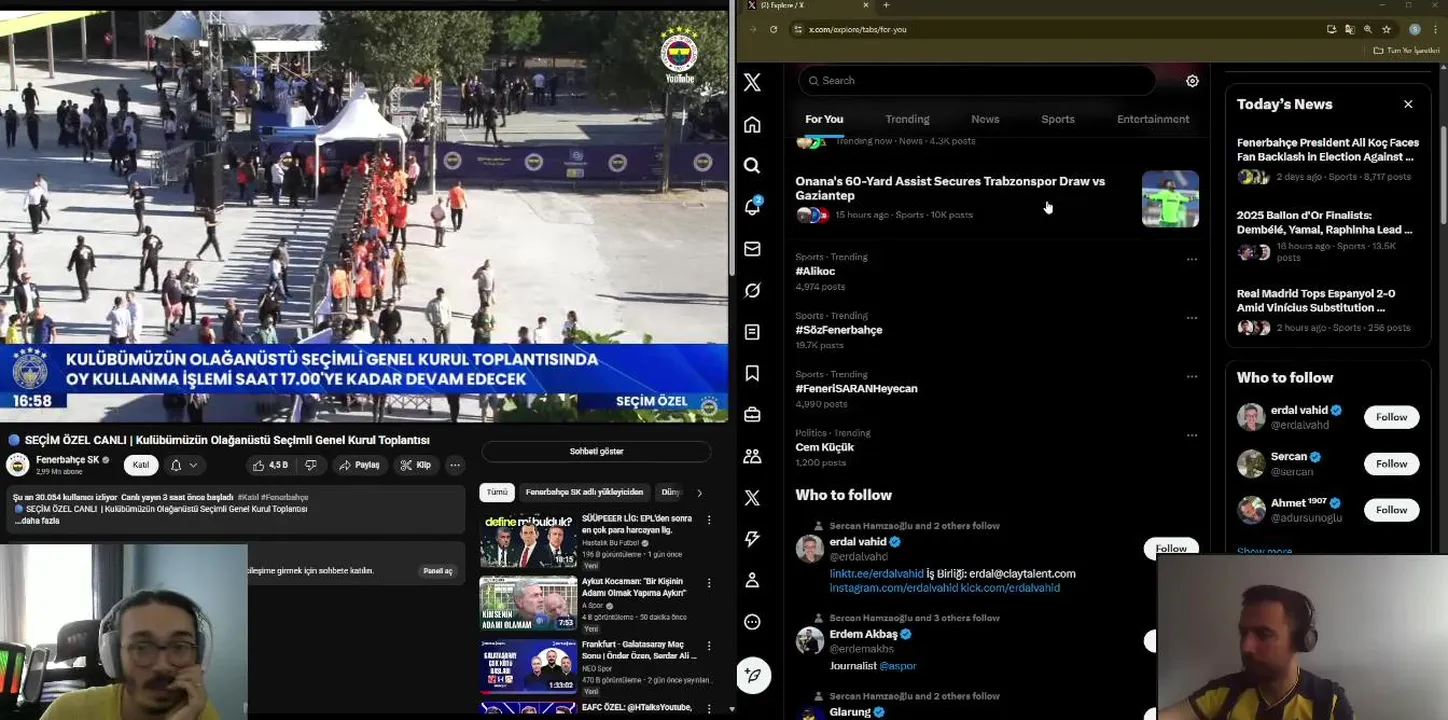
Task: Open @aspor mention in Erdem Akbaş bio
Action: coord(898,666)
